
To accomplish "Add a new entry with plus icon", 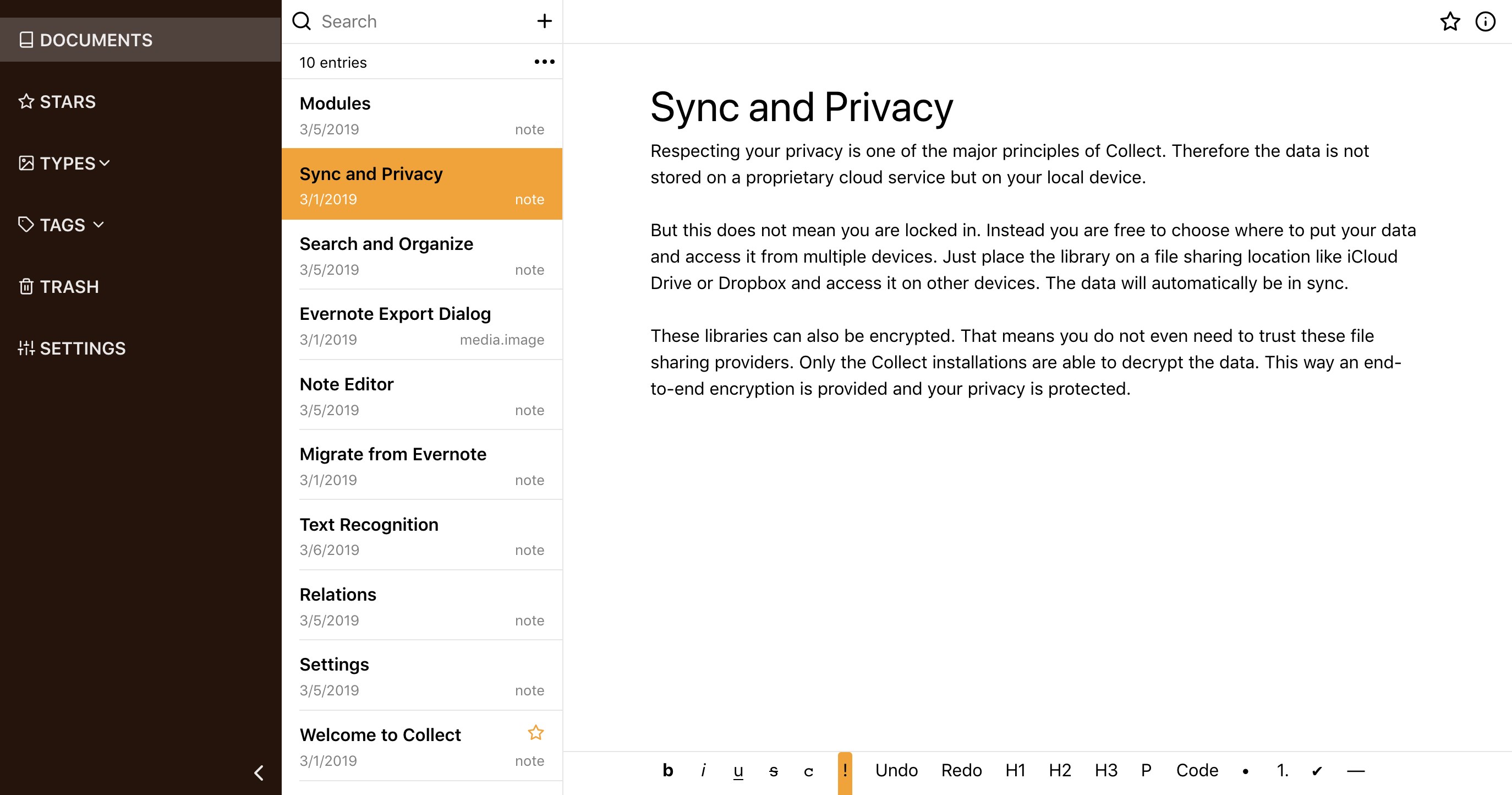I will point(544,21).
